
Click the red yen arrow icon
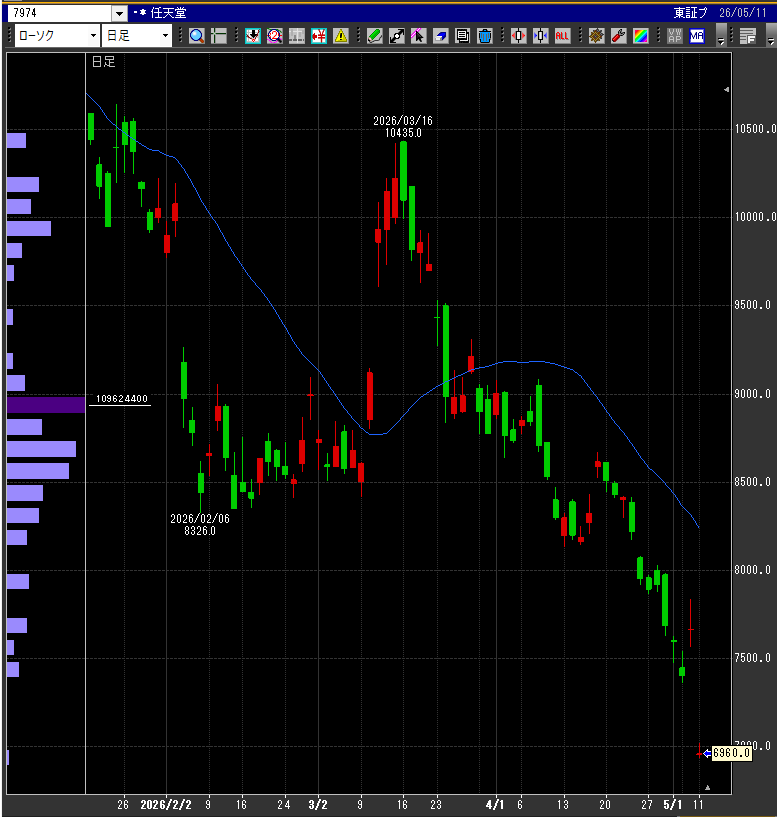click(x=318, y=36)
